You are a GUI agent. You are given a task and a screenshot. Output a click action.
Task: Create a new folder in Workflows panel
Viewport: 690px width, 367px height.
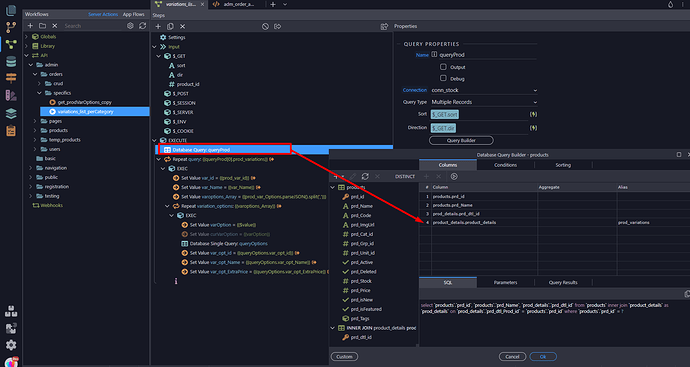pyautogui.click(x=42, y=26)
